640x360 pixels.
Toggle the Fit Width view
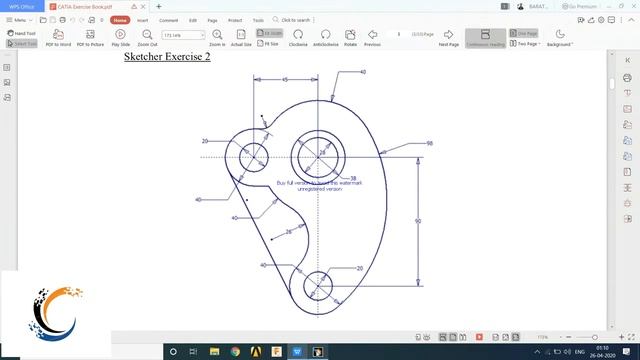tap(269, 33)
